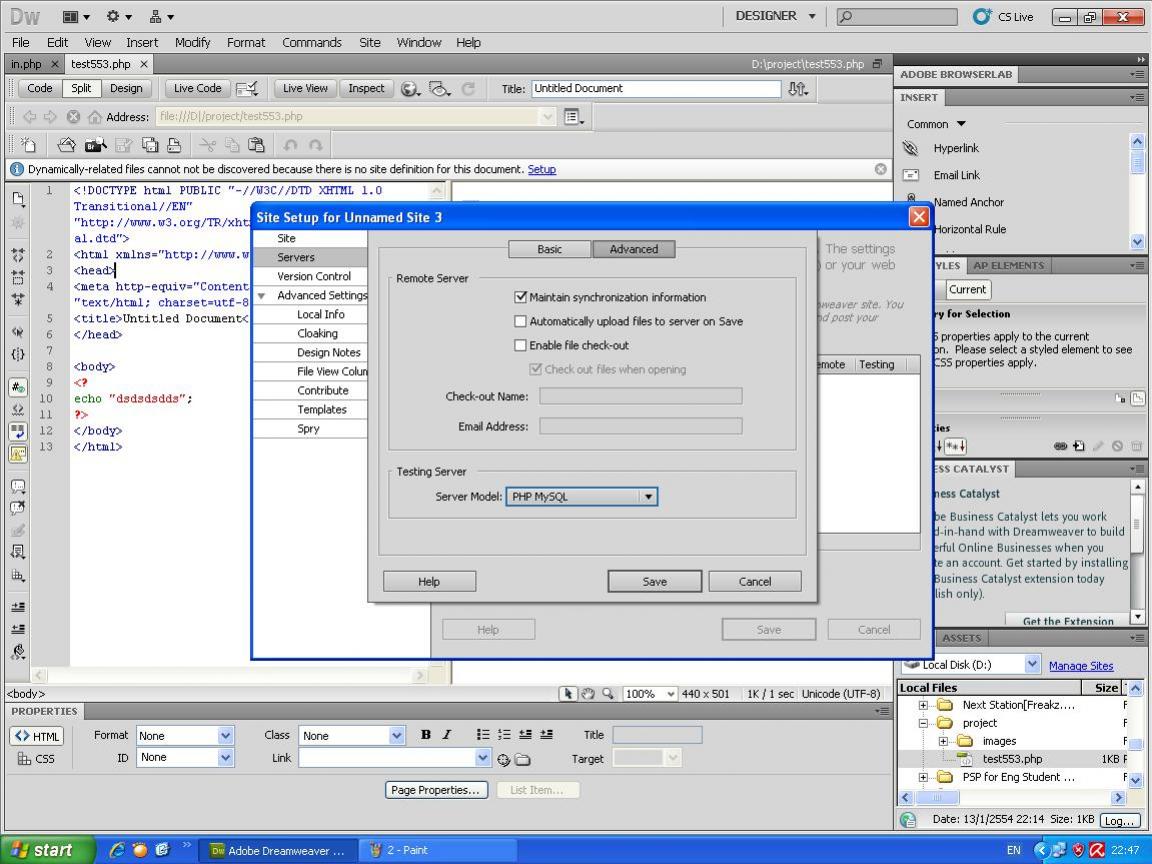Click the ordered list icon in Properties panel
The height and width of the screenshot is (864, 1152).
504,735
